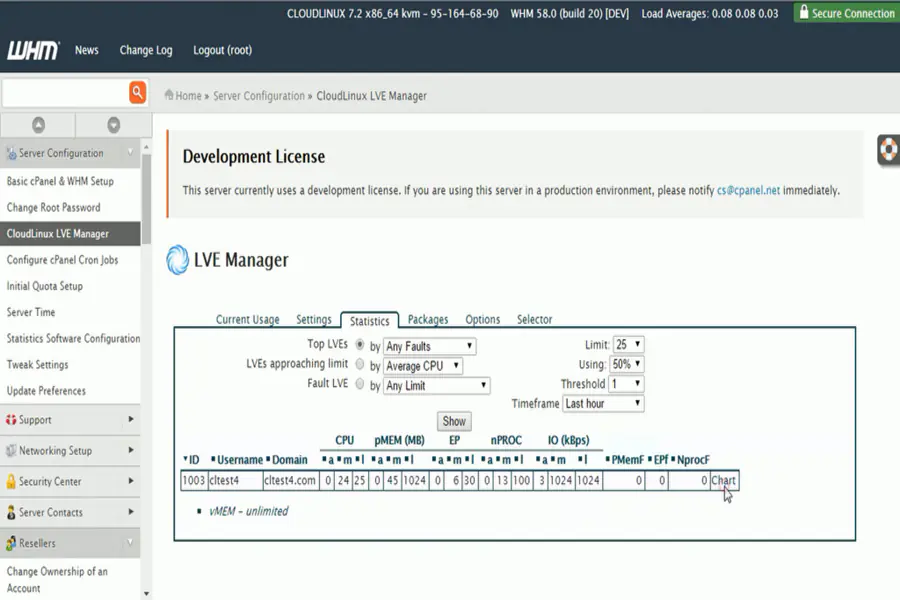
Task: Click the orange search magnifier button
Action: pyautogui.click(x=137, y=93)
